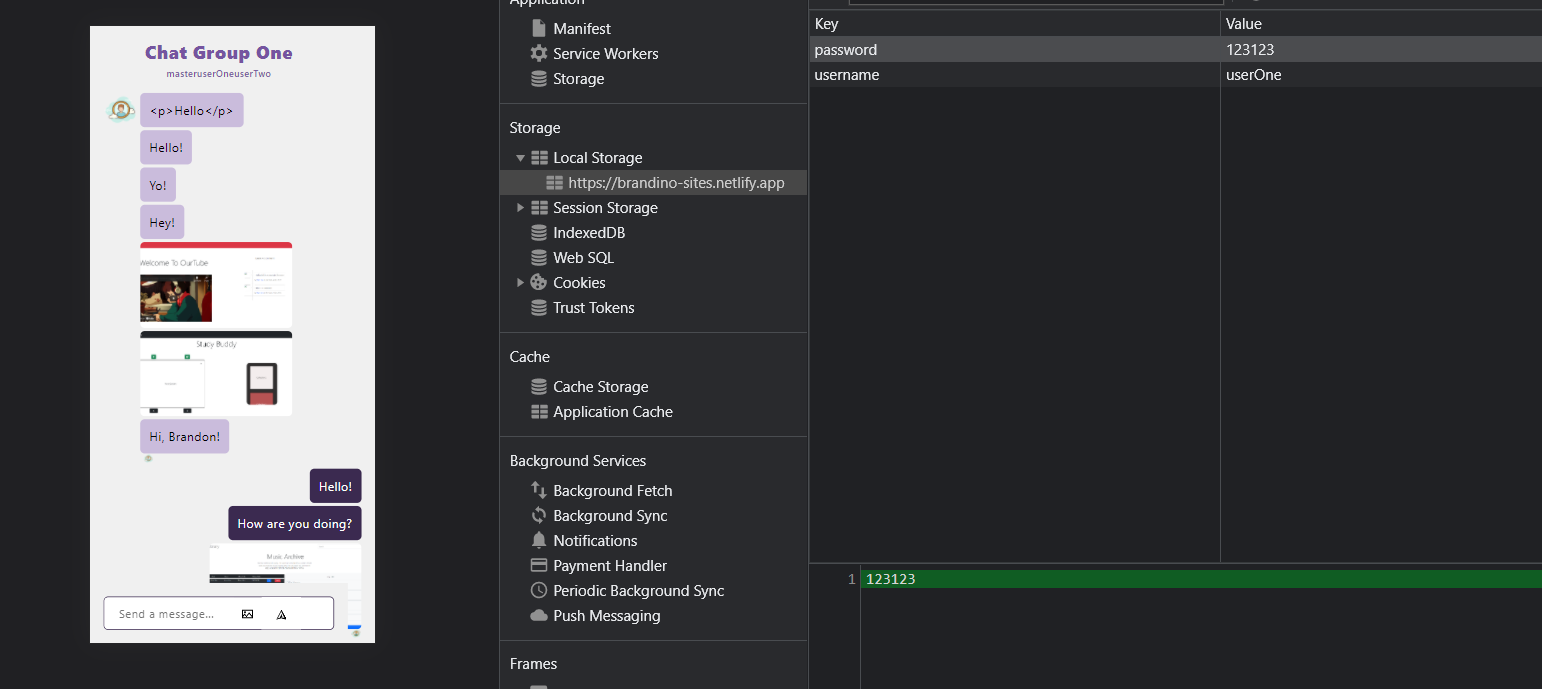Open the Notifications background service

[594, 540]
